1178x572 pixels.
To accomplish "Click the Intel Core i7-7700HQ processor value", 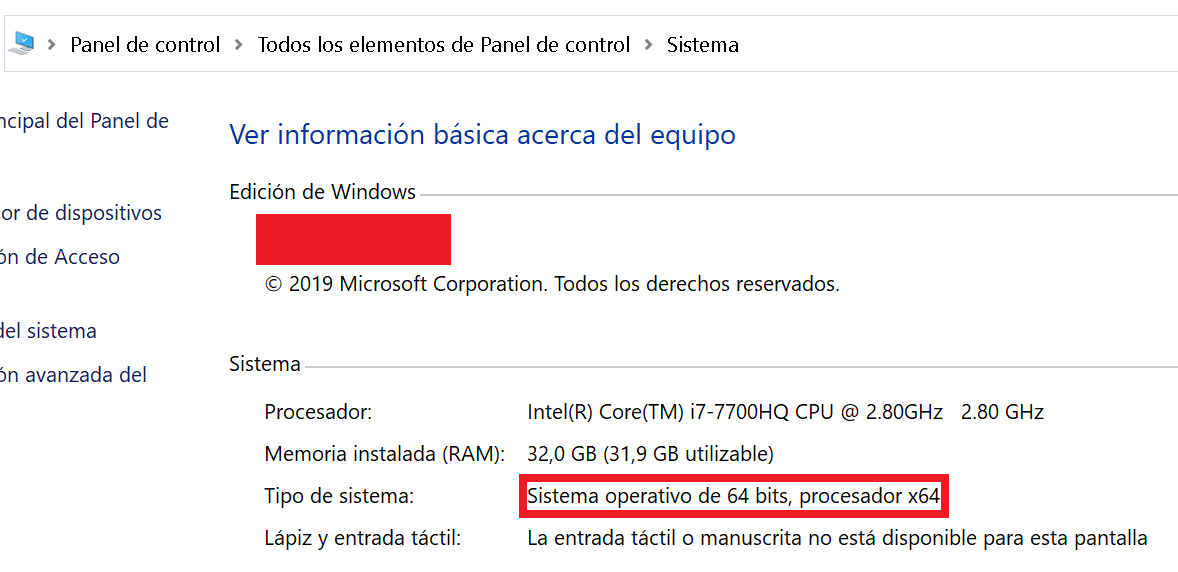I will click(785, 411).
